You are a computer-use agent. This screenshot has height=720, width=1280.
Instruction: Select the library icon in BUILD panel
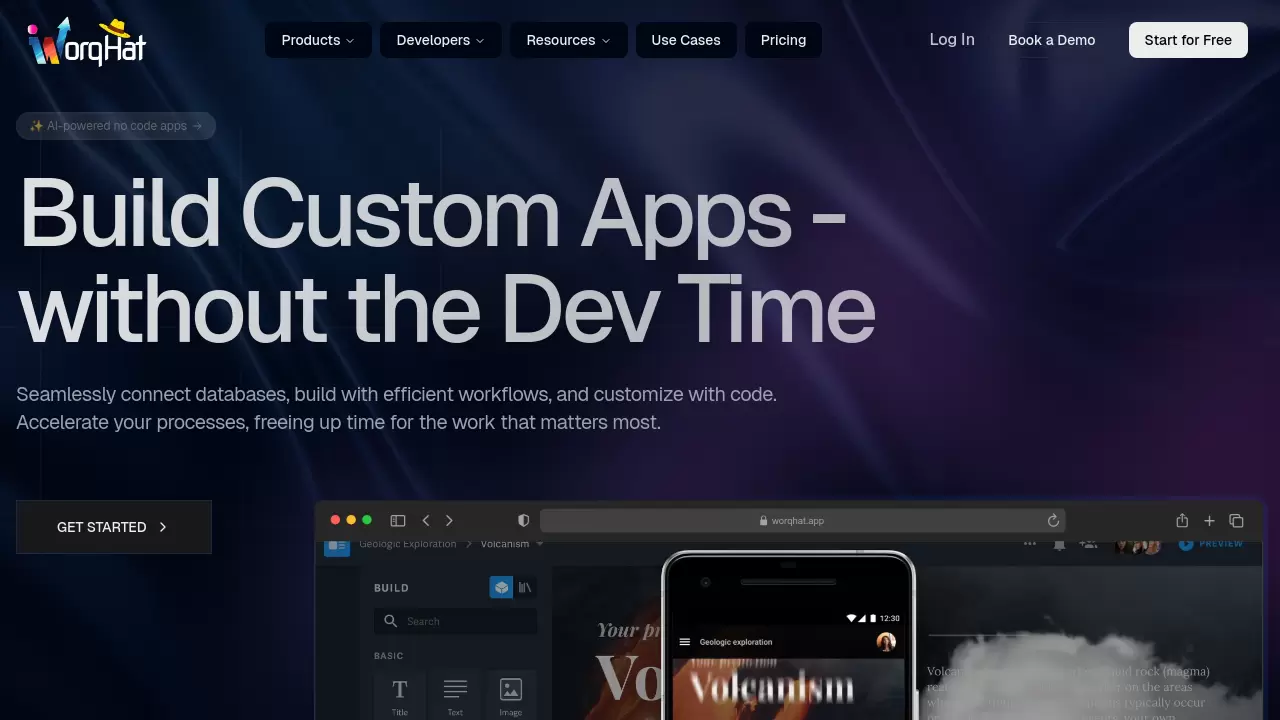[x=525, y=587]
